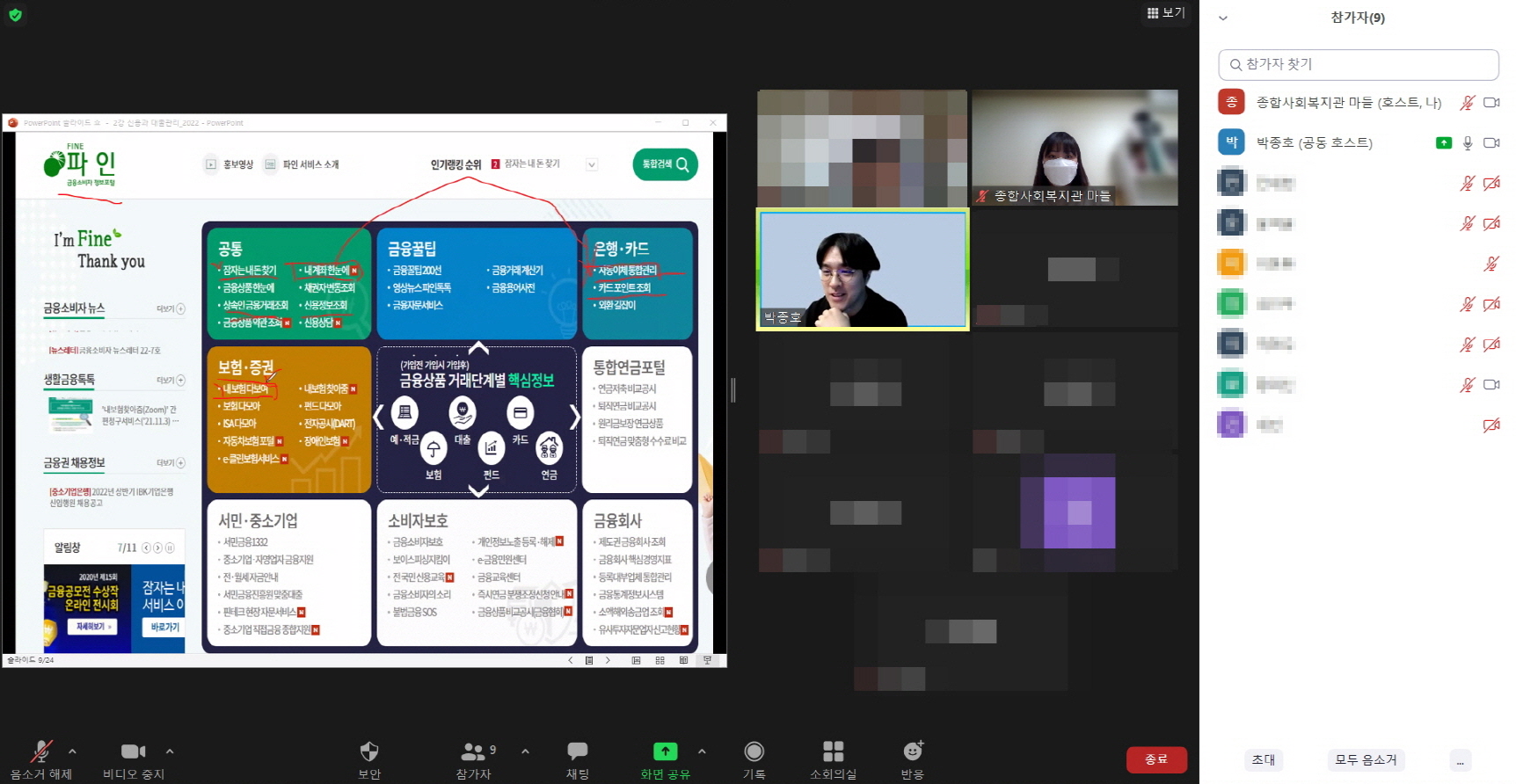Stop video with 비디오 중지
This screenshot has height=784, width=1516.
point(133,751)
